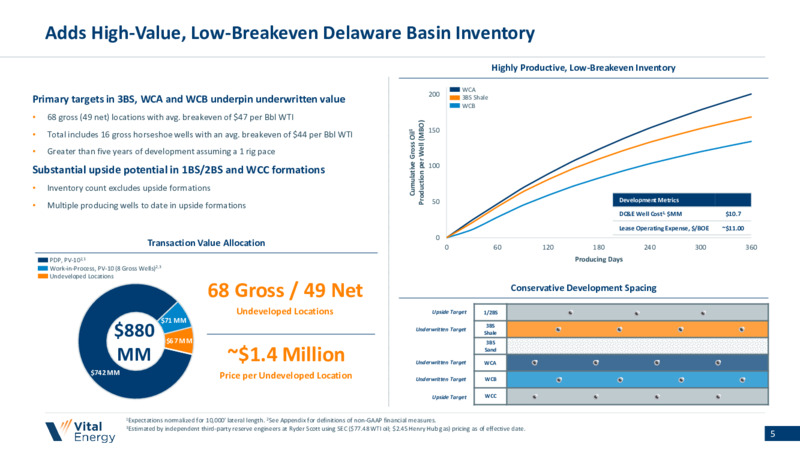Click 'Underwritten Target' label beside 3BS Shale
This screenshot has width=800, height=450.
click(441, 330)
